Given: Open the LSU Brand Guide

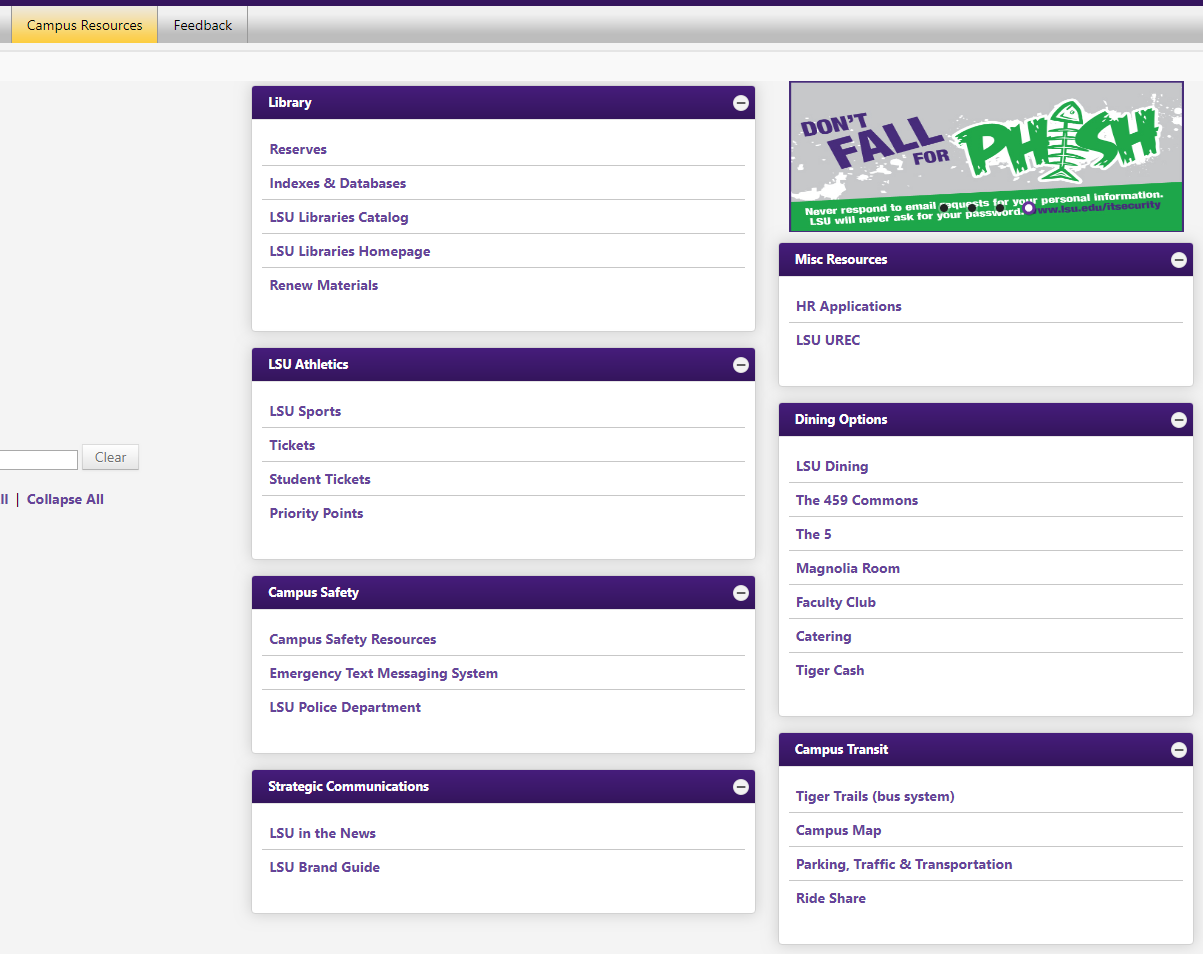Looking at the screenshot, I should click(x=325, y=867).
